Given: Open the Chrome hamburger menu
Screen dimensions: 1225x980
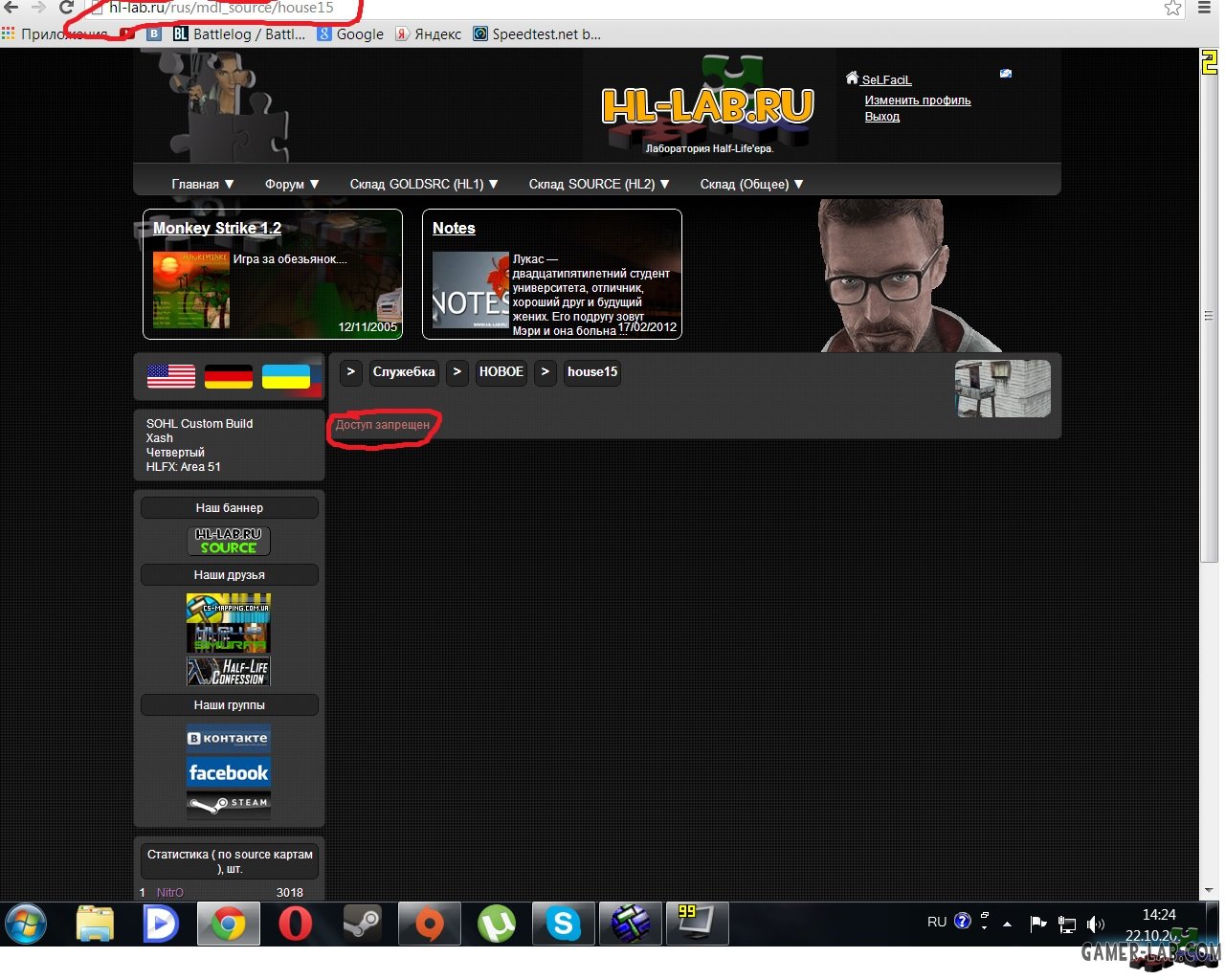Looking at the screenshot, I should coord(1205,8).
